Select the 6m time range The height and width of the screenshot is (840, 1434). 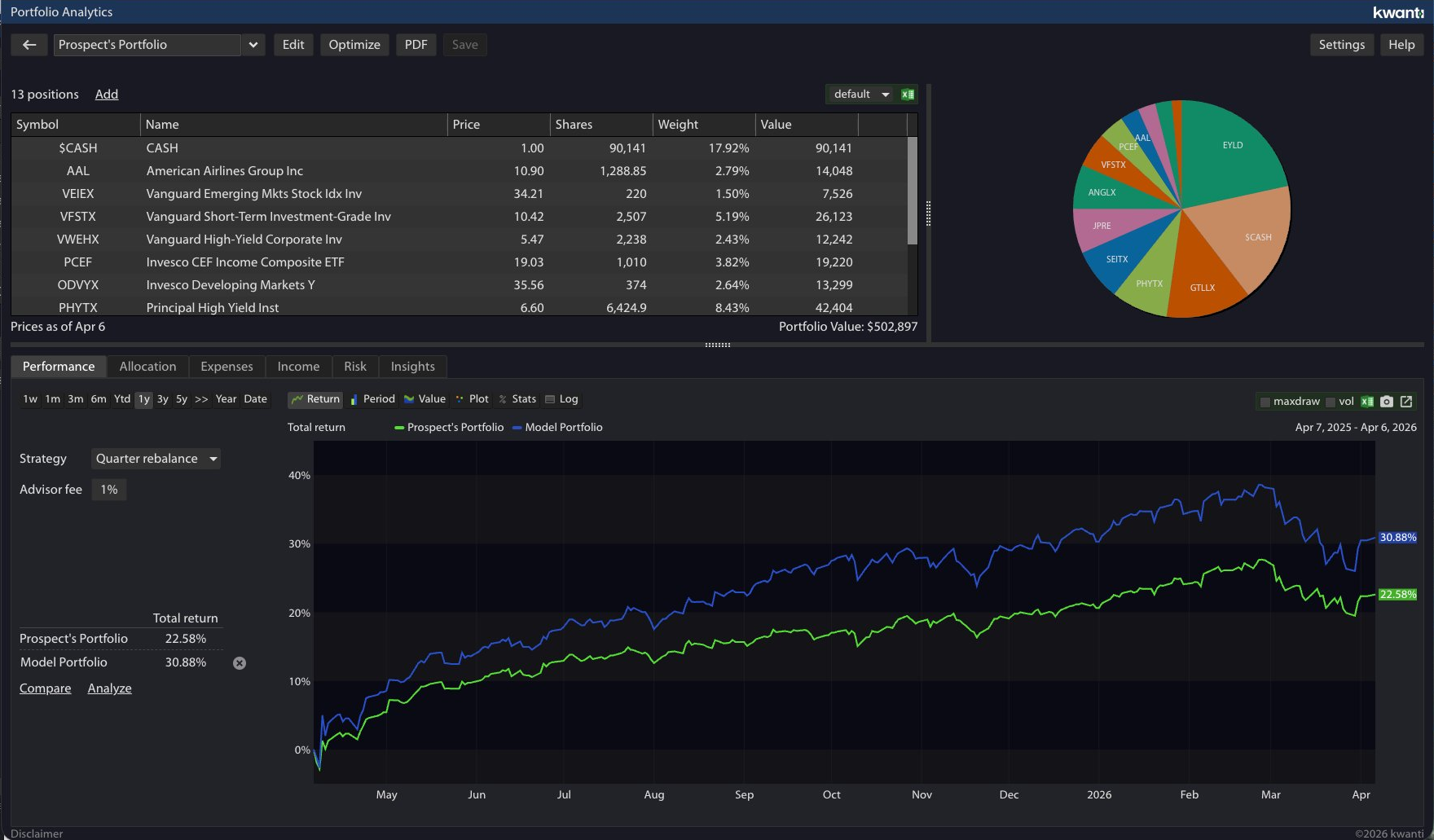[x=99, y=399]
